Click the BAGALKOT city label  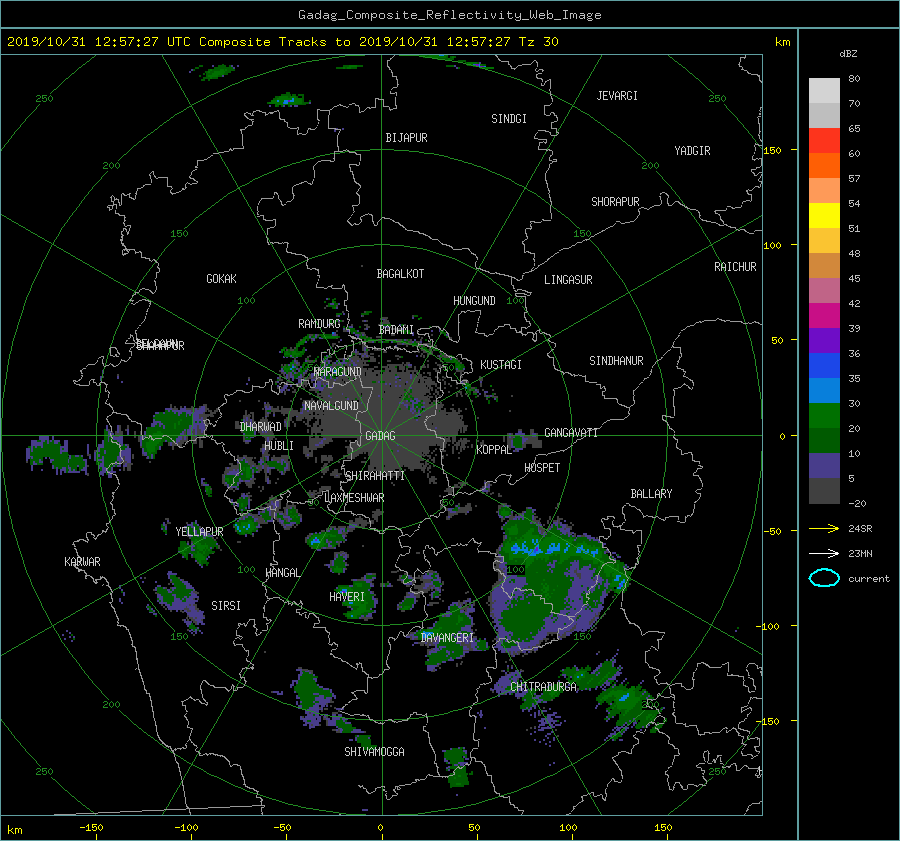(400, 274)
